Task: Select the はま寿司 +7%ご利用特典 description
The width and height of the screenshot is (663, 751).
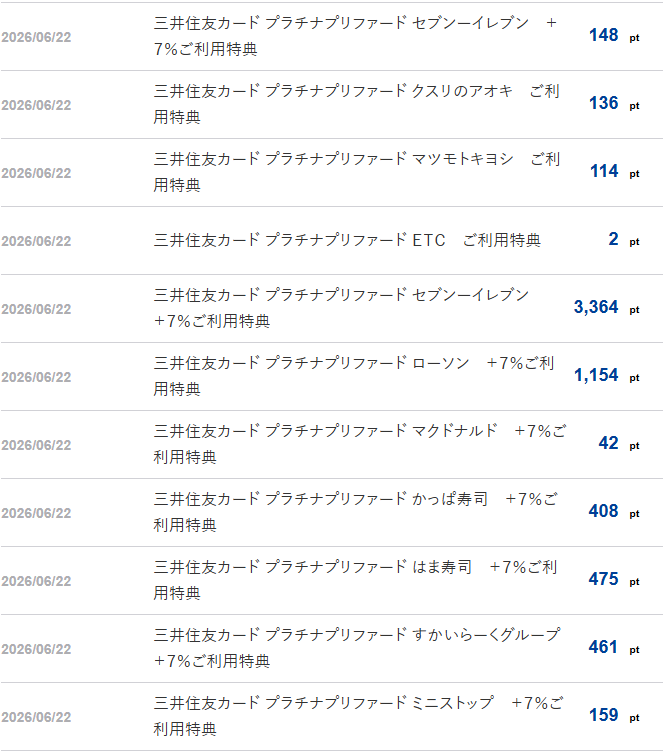Action: (x=355, y=580)
